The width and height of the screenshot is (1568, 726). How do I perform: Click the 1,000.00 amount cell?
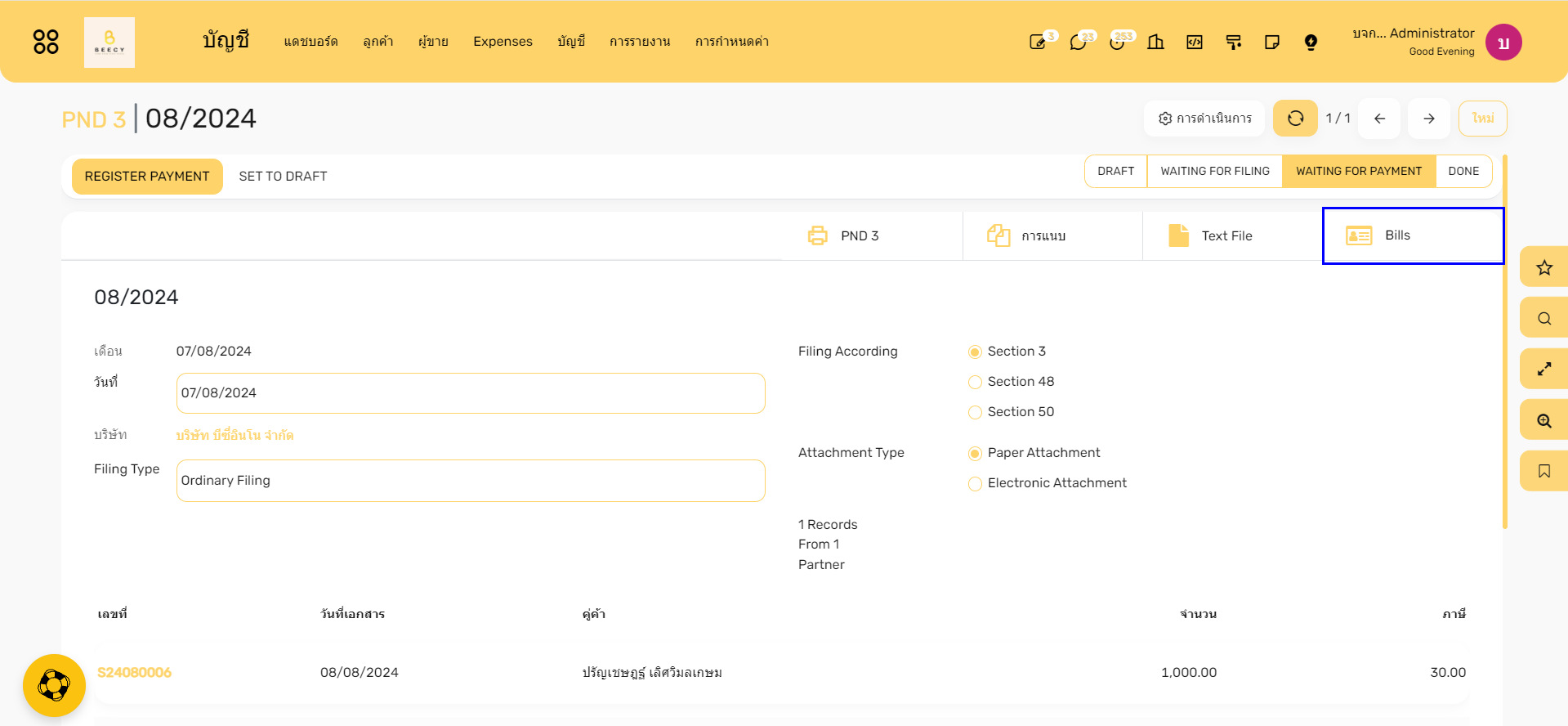click(1189, 673)
